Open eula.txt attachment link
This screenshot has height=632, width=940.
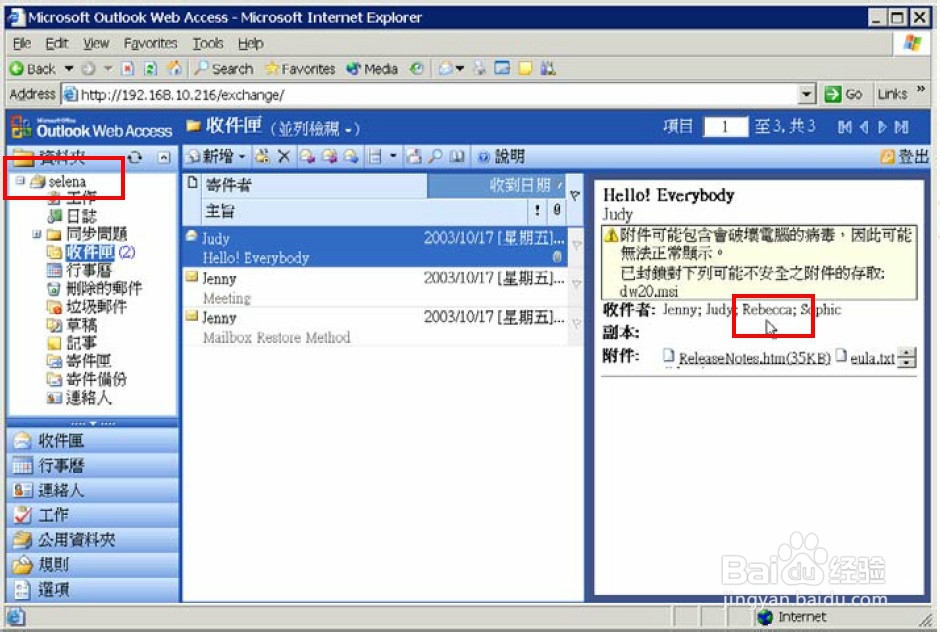click(872, 358)
